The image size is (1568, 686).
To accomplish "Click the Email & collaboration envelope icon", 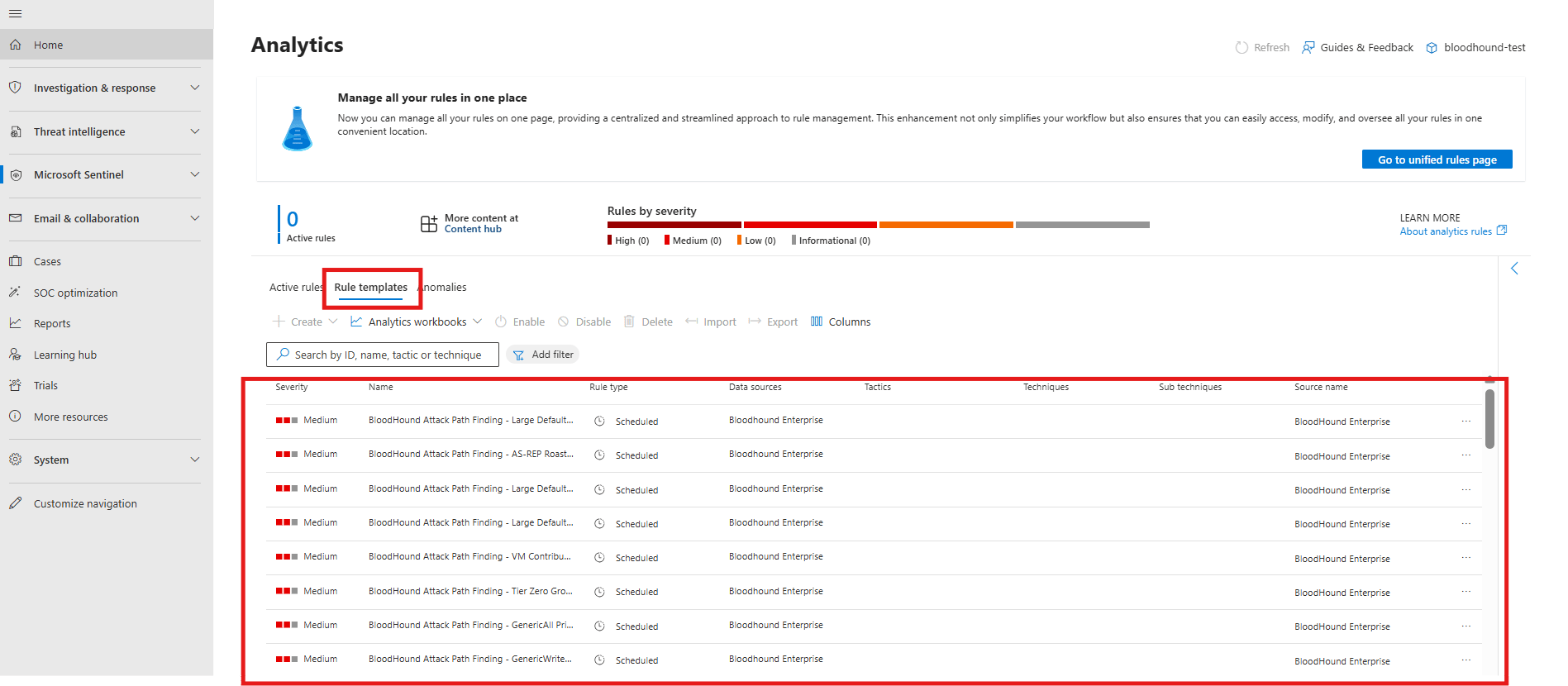I will pos(15,218).
